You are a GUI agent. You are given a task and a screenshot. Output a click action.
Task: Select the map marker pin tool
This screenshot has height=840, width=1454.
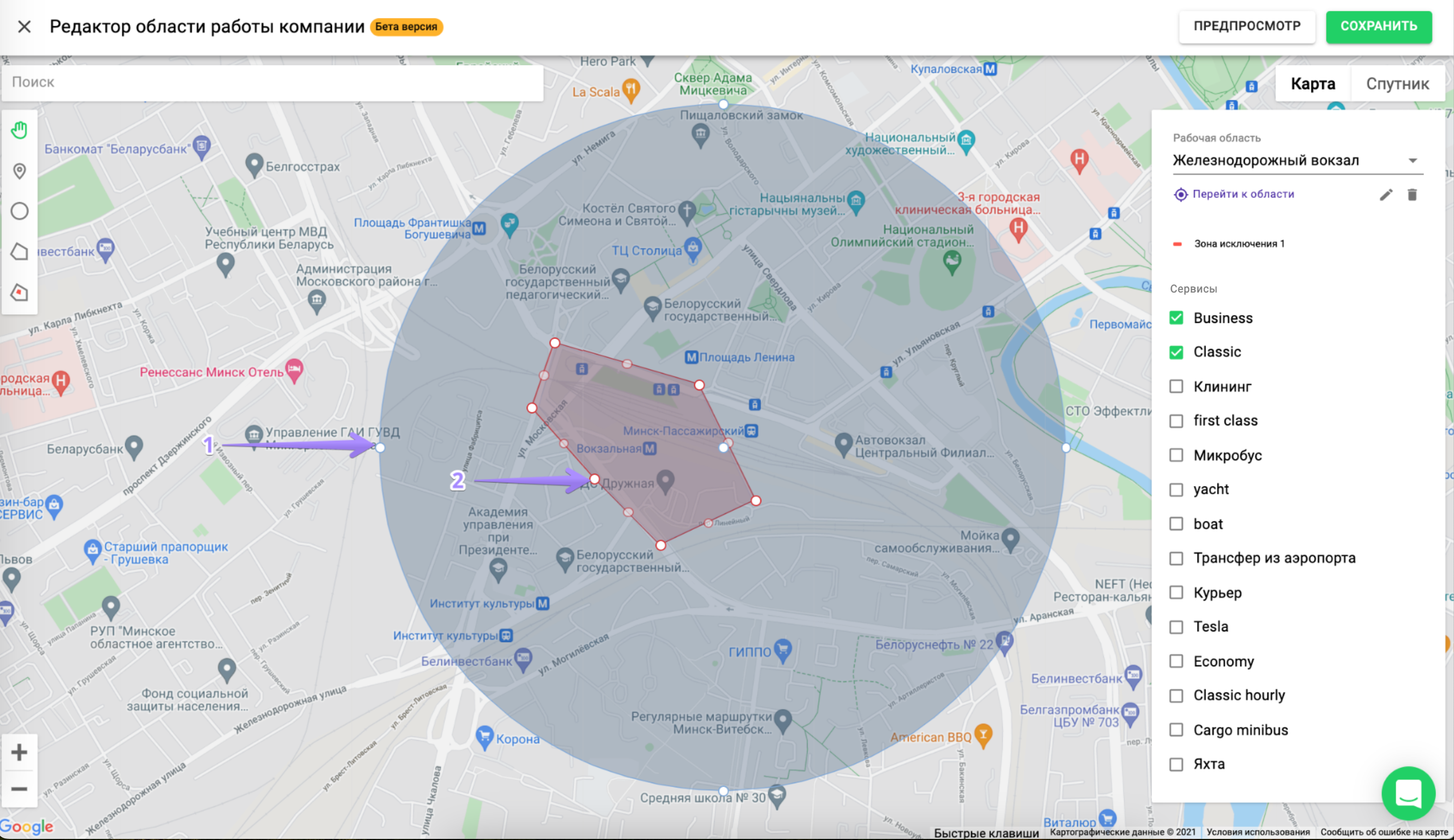(x=19, y=171)
